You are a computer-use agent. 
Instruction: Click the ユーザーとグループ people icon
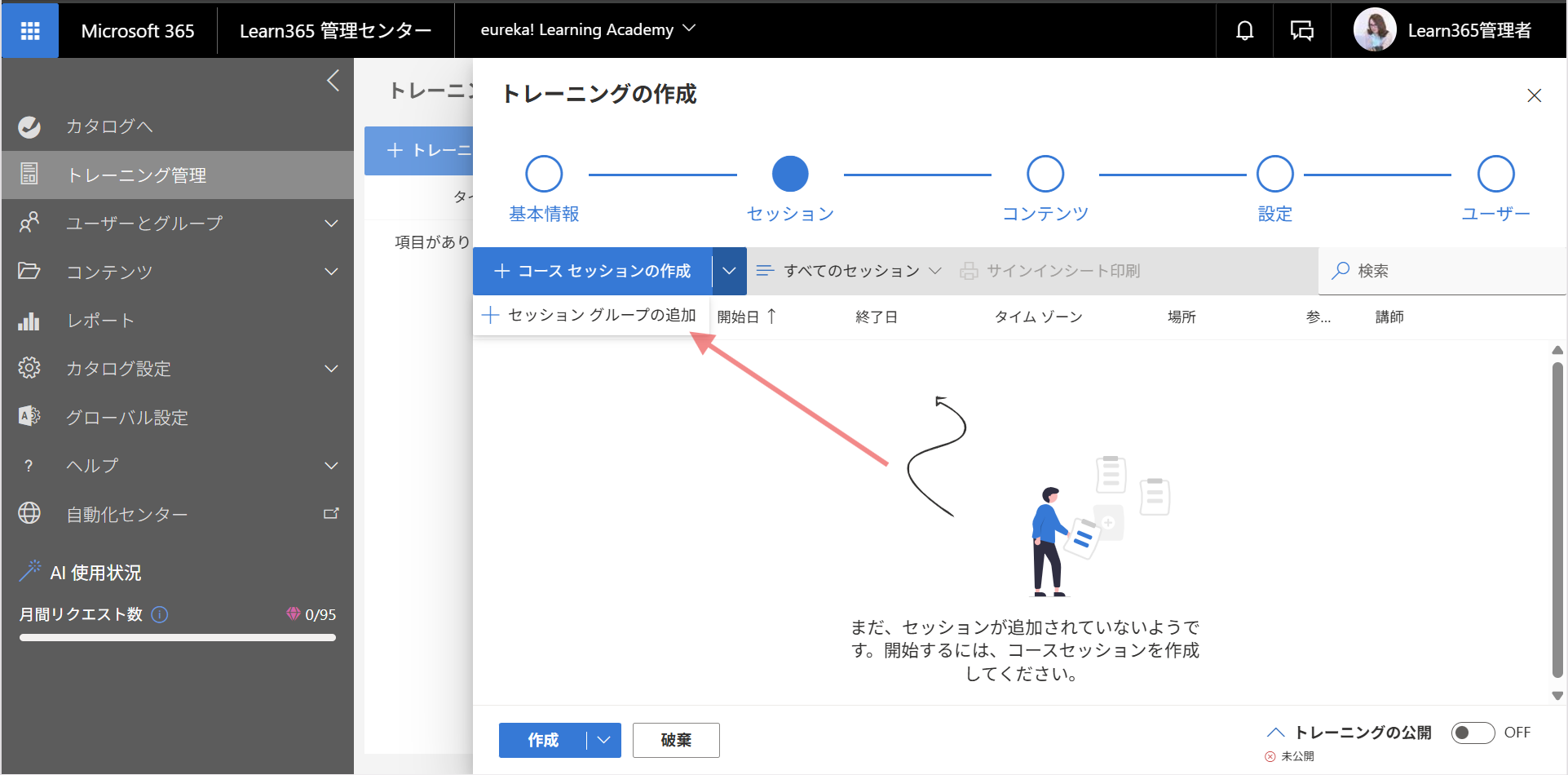coord(29,223)
